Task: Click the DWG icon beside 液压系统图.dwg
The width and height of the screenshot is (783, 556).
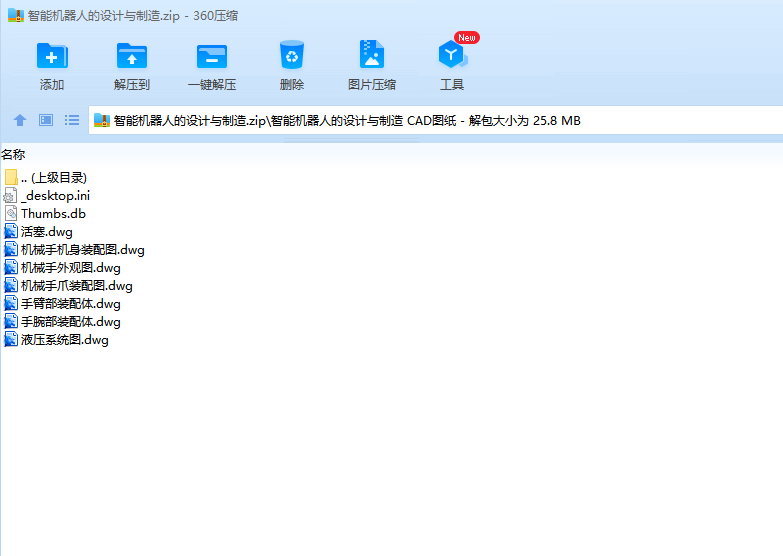Action: click(11, 339)
